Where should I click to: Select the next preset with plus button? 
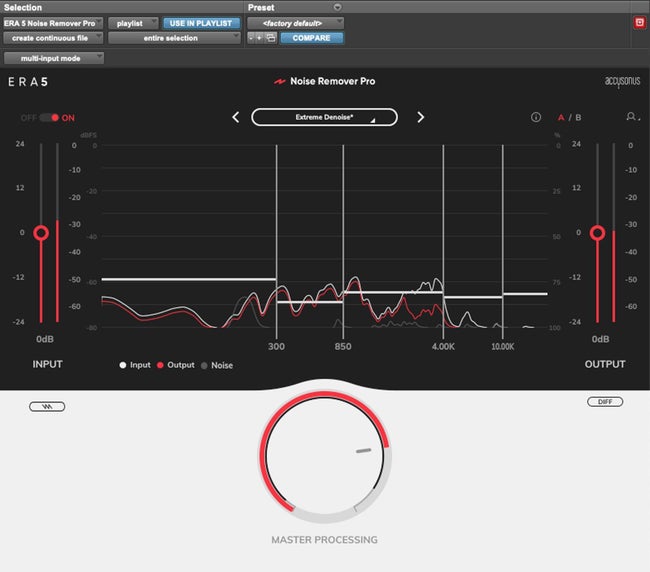click(259, 38)
